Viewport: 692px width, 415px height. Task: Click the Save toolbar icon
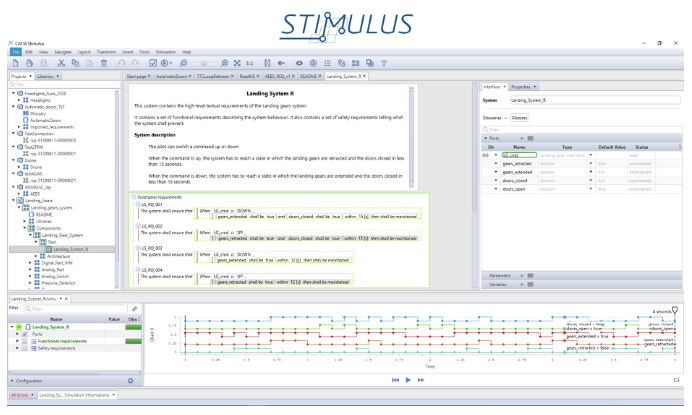(44, 63)
